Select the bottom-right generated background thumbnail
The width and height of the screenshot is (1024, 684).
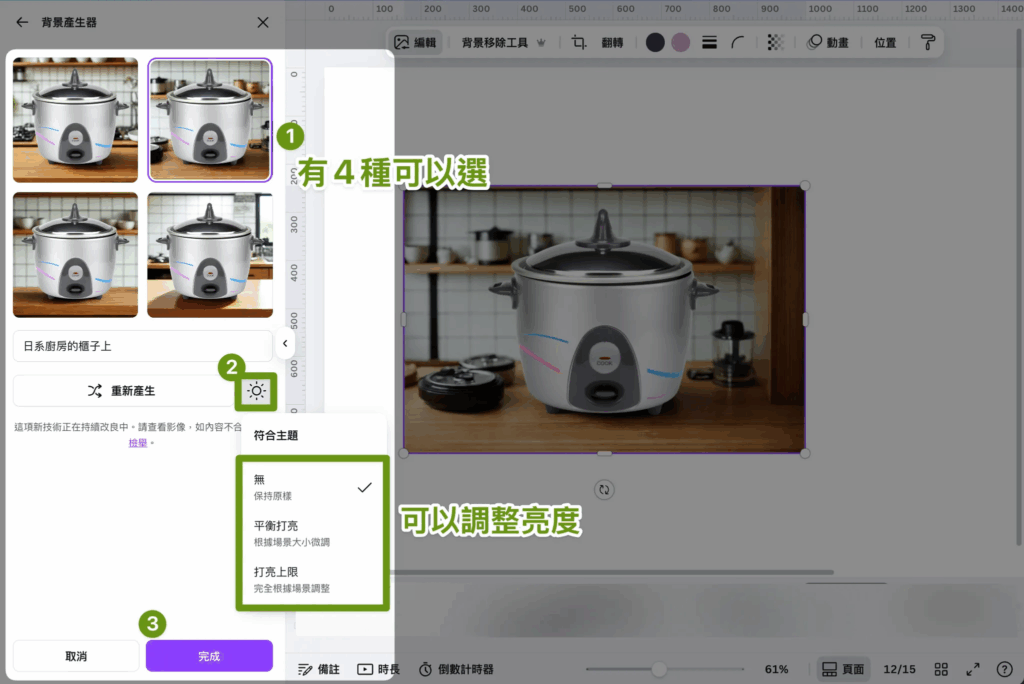point(210,255)
